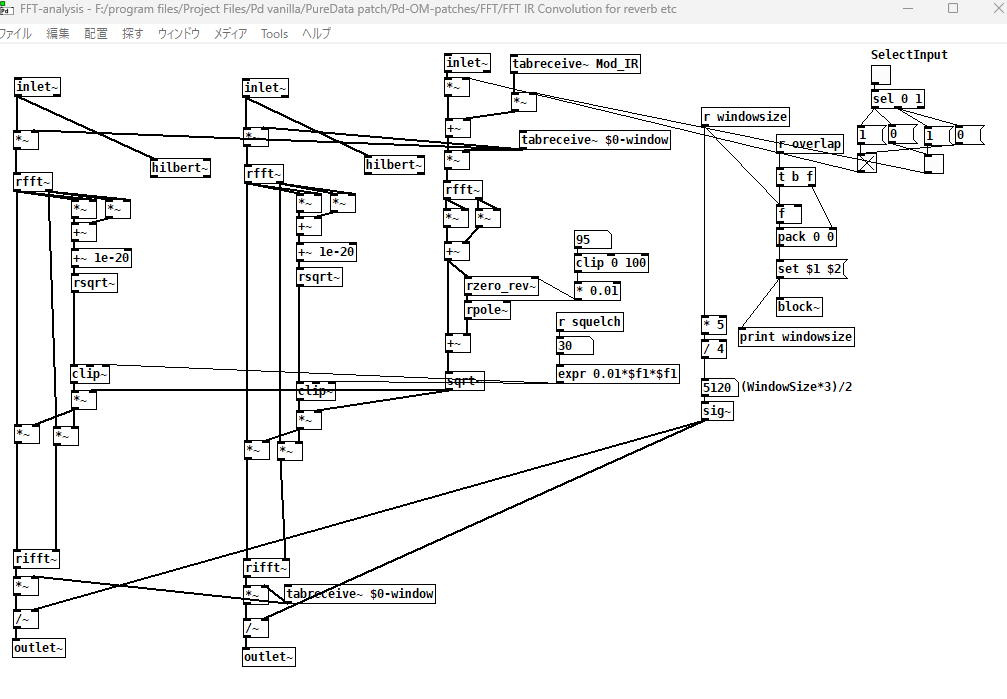Enable the empty toggle beside the X-marked toggle
Screen dimensions: 1007x699
point(934,163)
